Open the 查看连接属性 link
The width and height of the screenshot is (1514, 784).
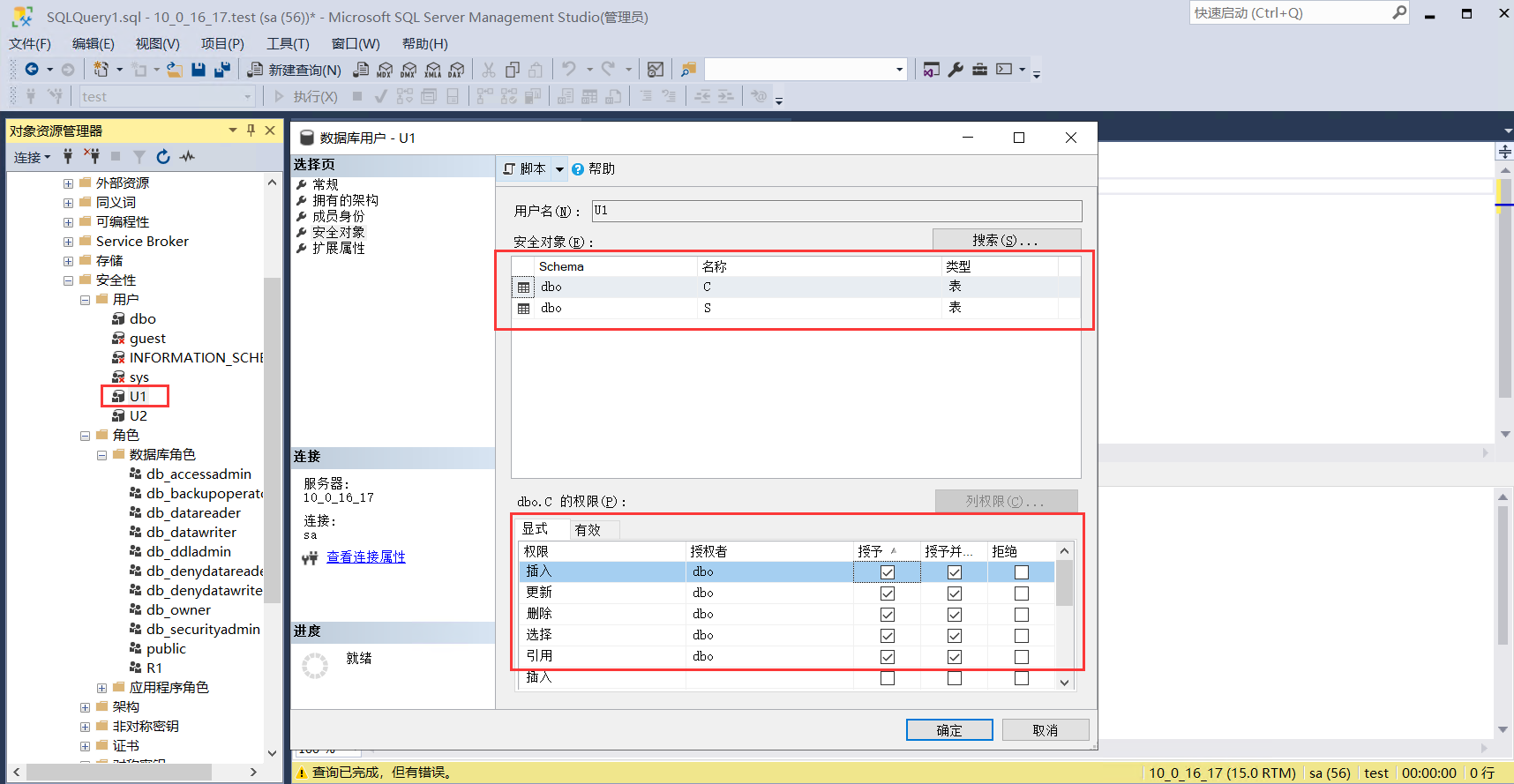[366, 556]
